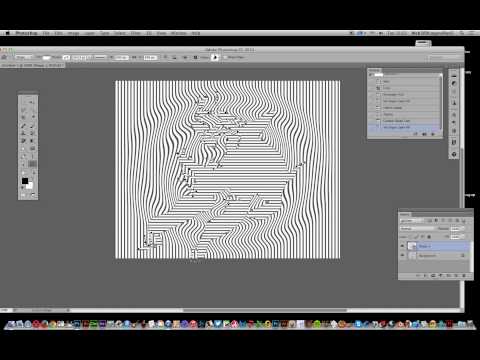The height and width of the screenshot is (360, 480).
Task: Open path alignment dropdown in options bar
Action: click(x=174, y=58)
